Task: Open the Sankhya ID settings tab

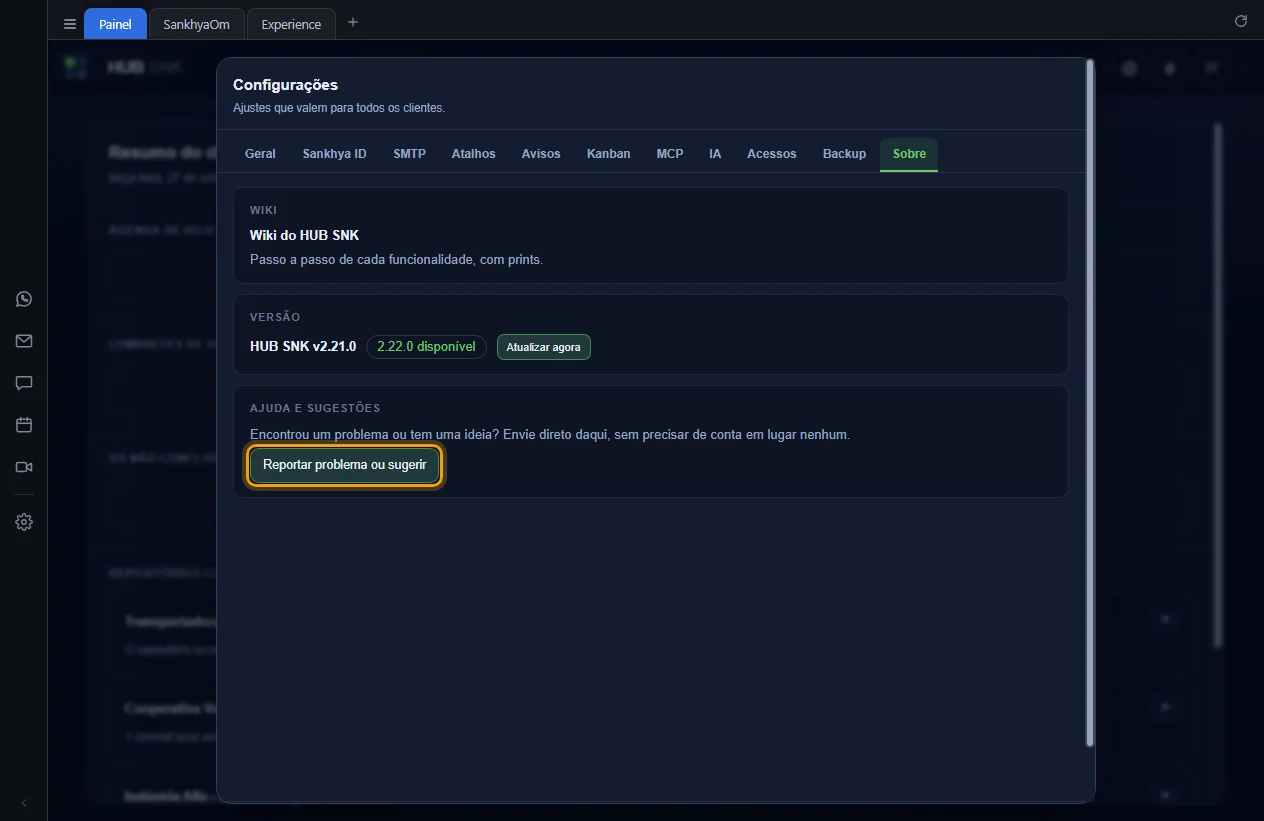Action: tap(334, 154)
